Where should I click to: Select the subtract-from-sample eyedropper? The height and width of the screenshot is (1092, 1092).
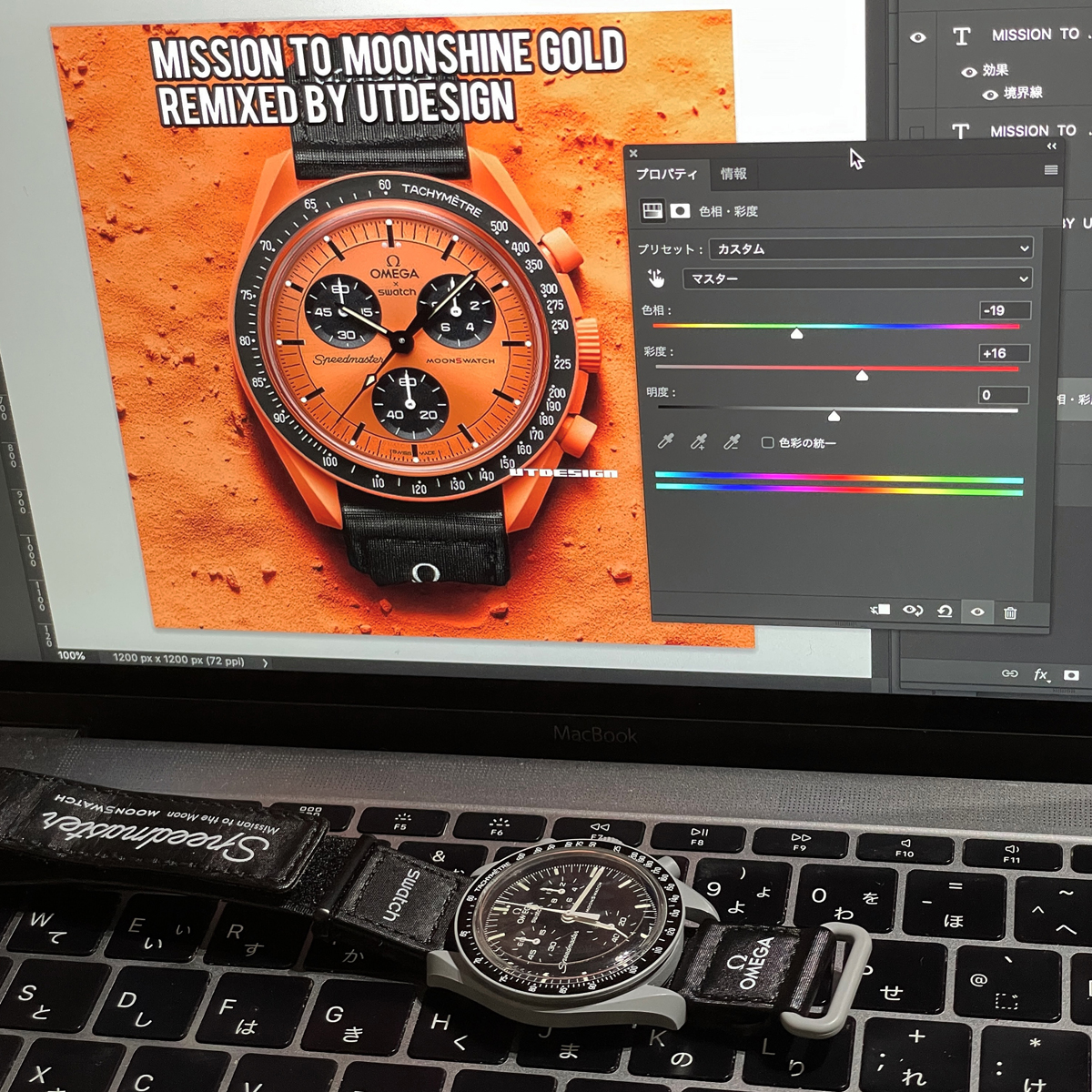tap(731, 443)
